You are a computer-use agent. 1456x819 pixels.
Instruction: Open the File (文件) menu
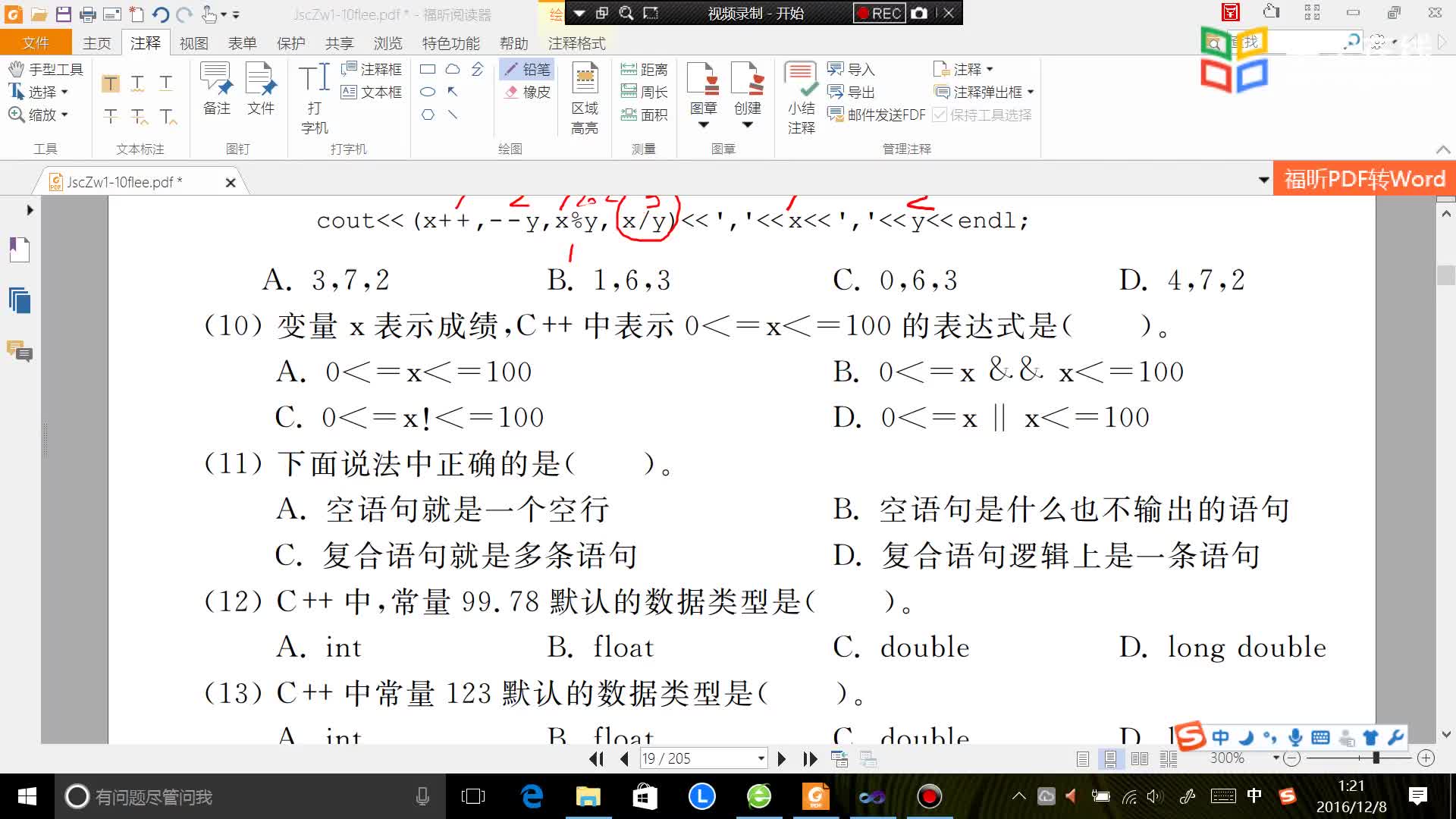click(36, 43)
